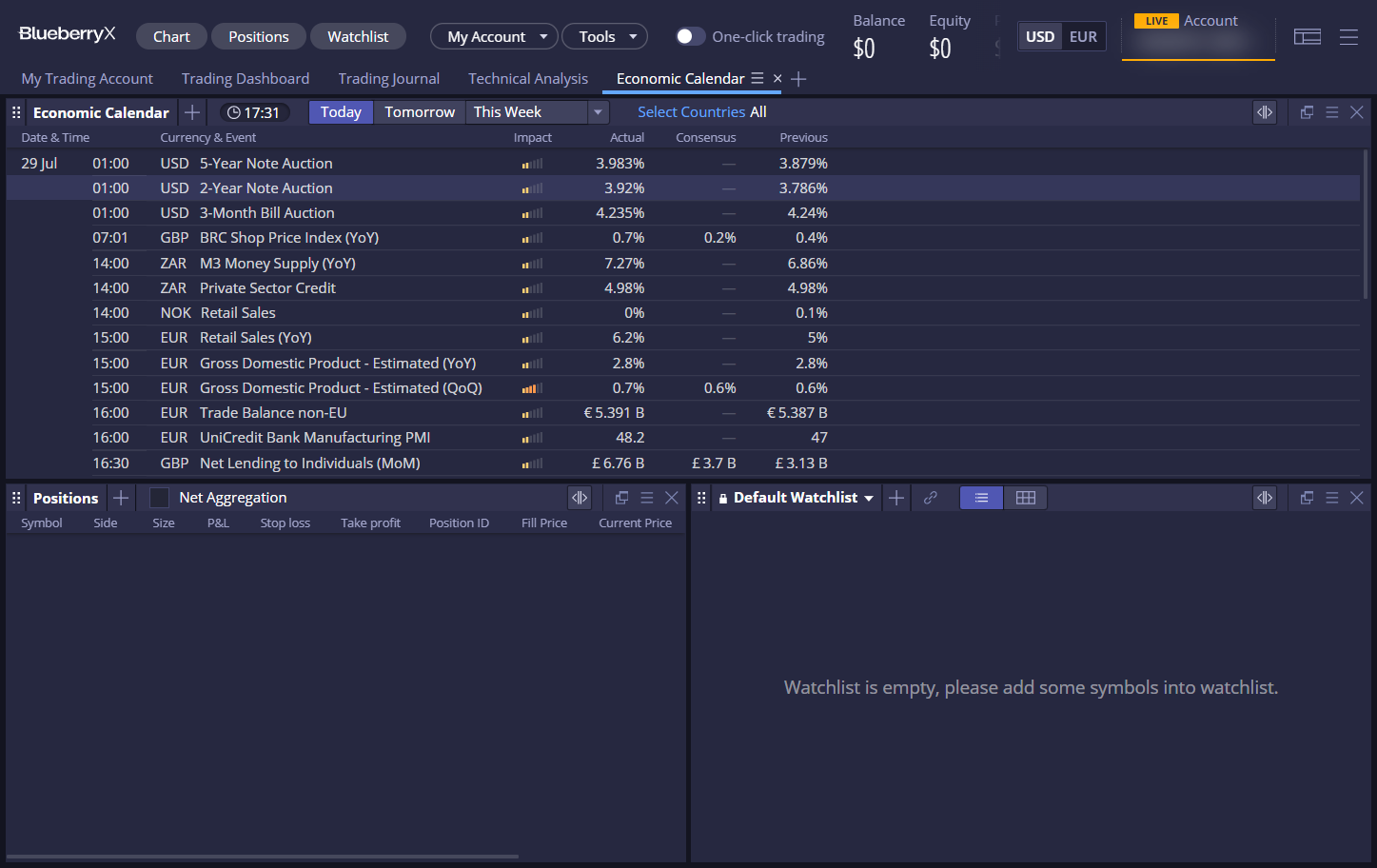Click the Watchlist button in top bar
This screenshot has height=868, width=1377.
point(358,36)
